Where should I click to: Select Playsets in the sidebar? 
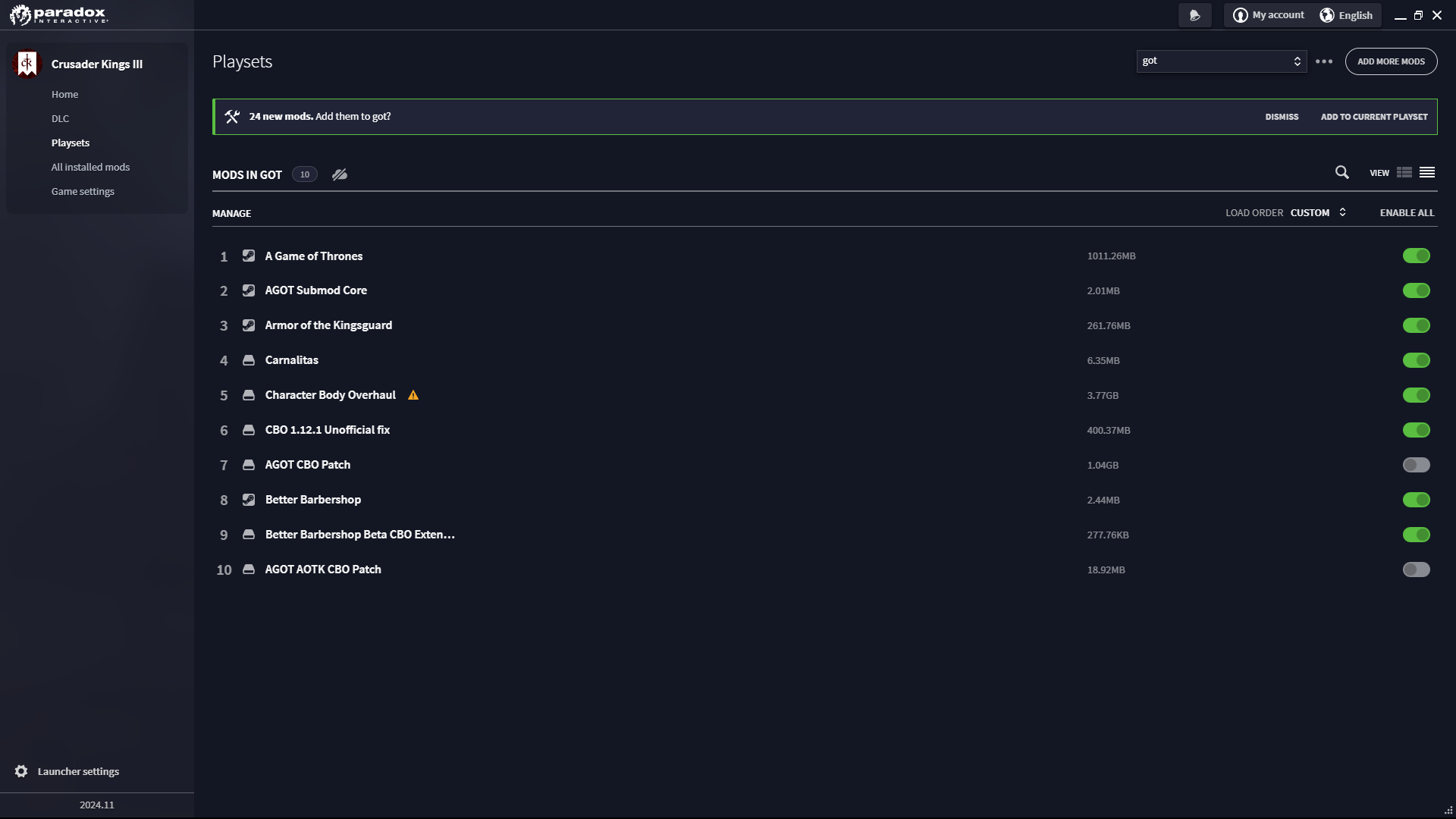pyautogui.click(x=71, y=143)
